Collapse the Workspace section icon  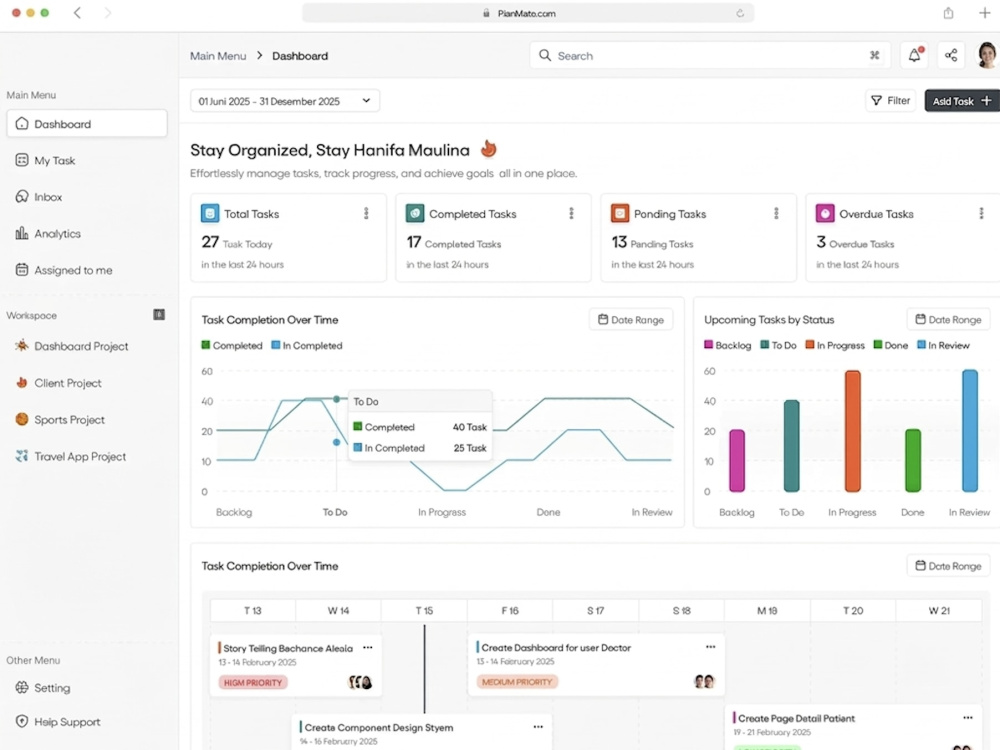point(159,314)
